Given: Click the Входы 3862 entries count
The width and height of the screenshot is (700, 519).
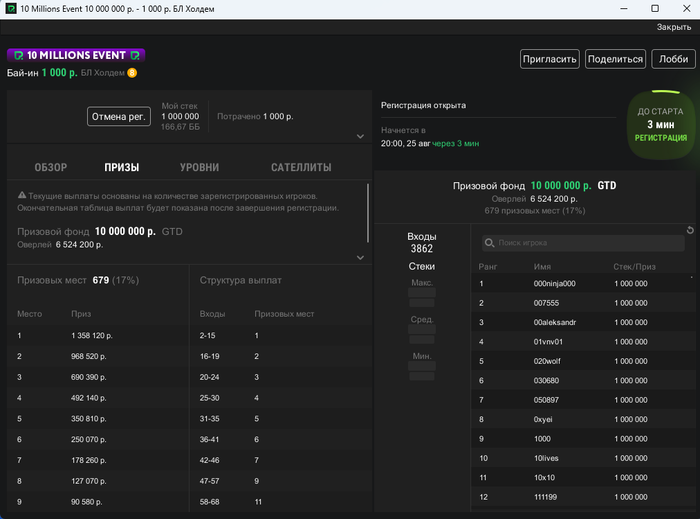Looking at the screenshot, I should [422, 243].
